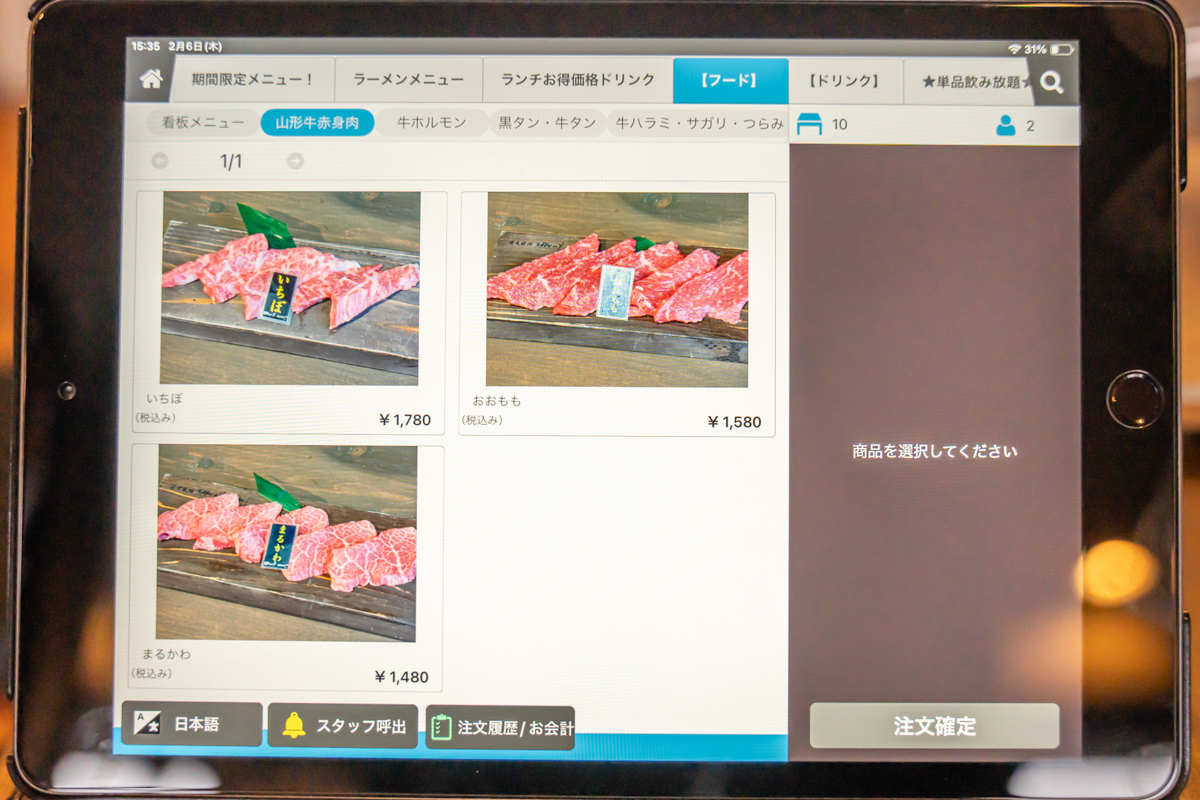Tap the bell icon to call staff

[x=294, y=726]
